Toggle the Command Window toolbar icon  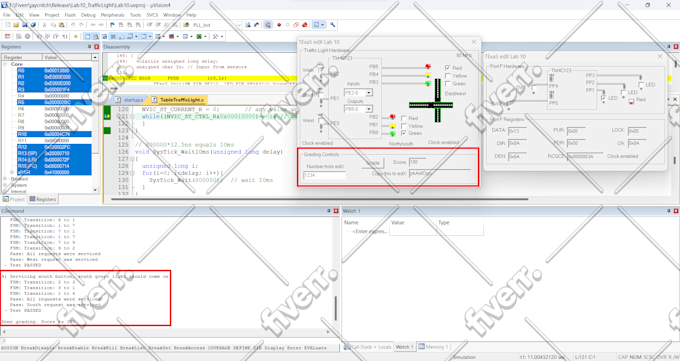point(87,36)
